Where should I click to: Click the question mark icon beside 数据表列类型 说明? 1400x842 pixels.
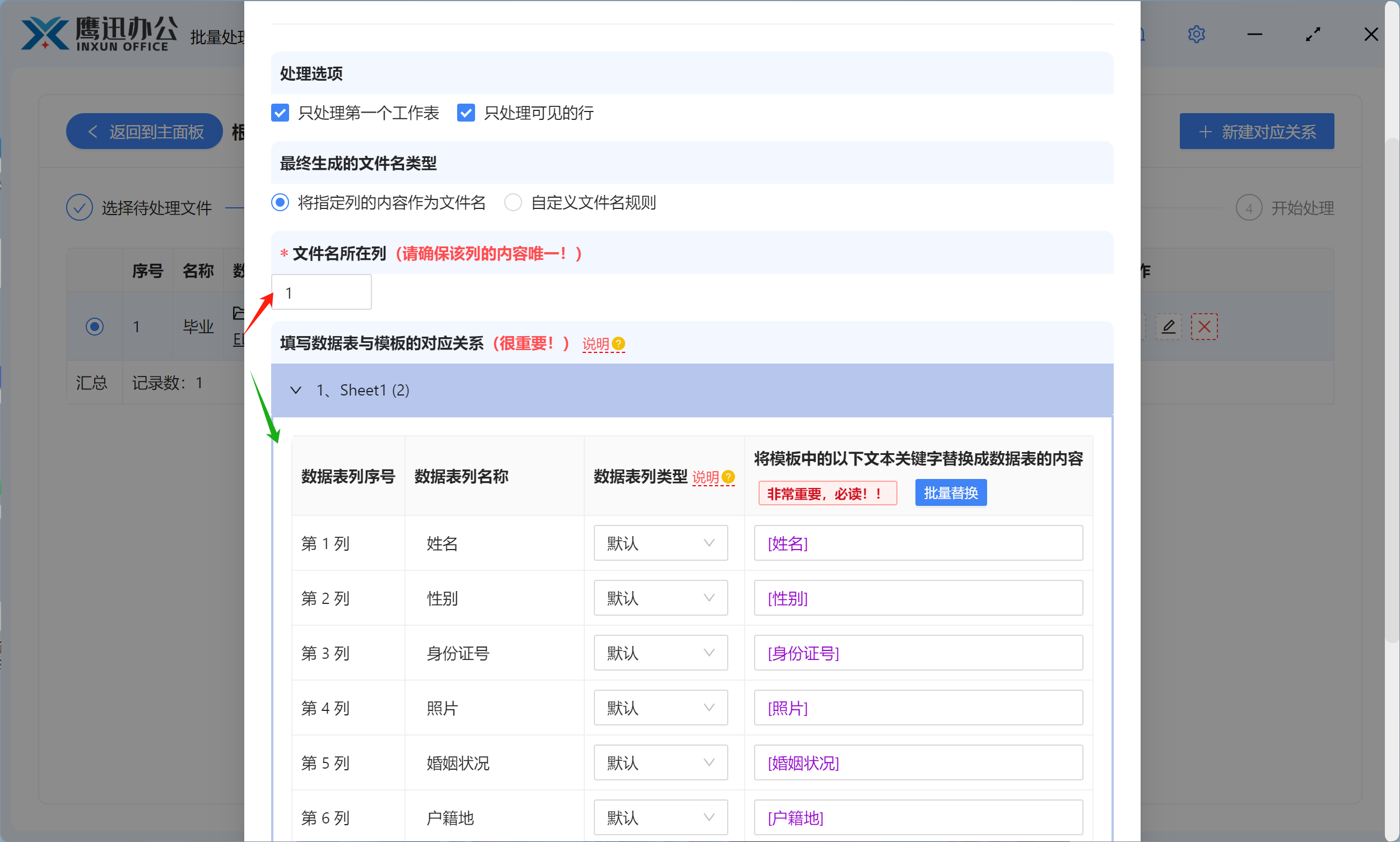pos(728,477)
